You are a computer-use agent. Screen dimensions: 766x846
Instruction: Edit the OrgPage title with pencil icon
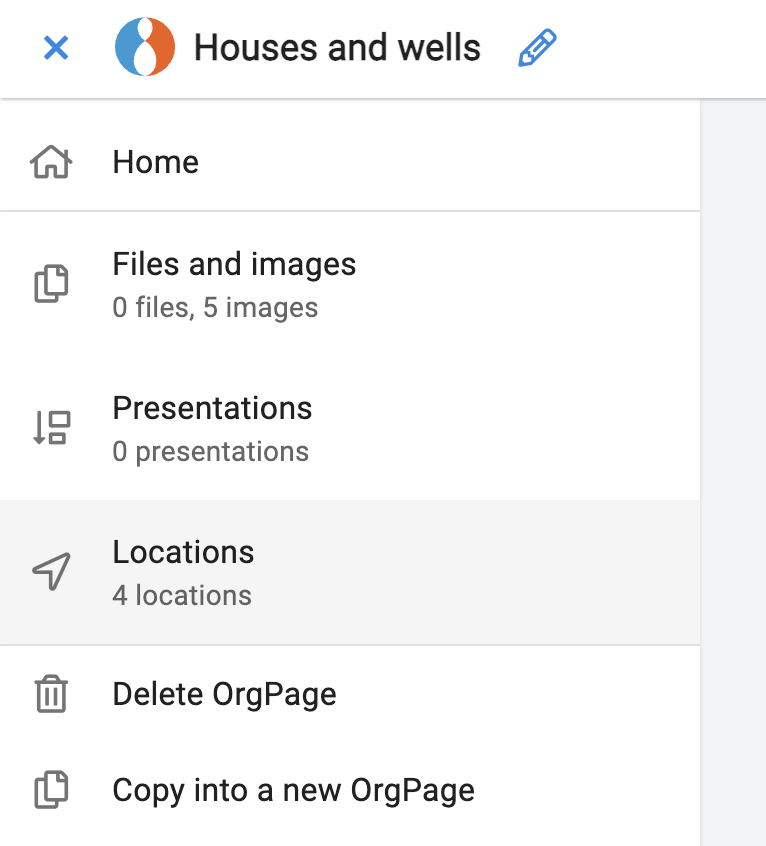tap(537, 47)
